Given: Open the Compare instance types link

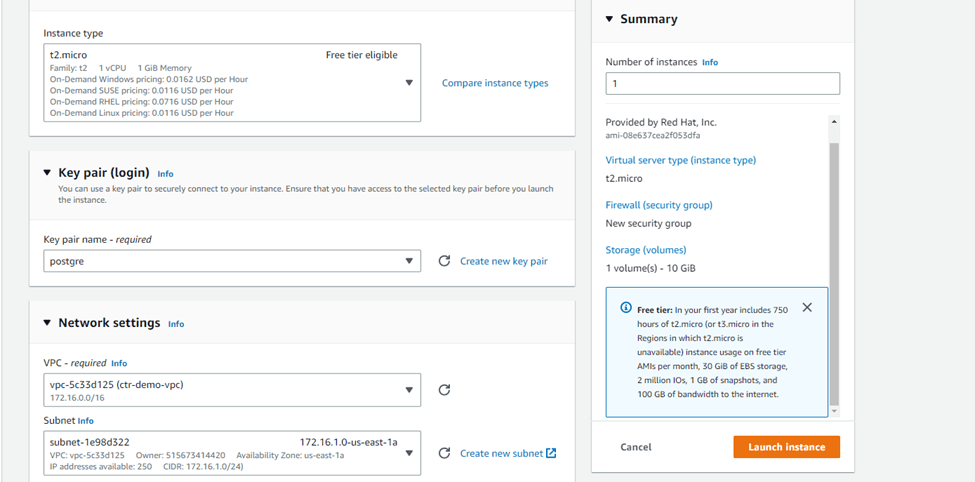Looking at the screenshot, I should (495, 83).
